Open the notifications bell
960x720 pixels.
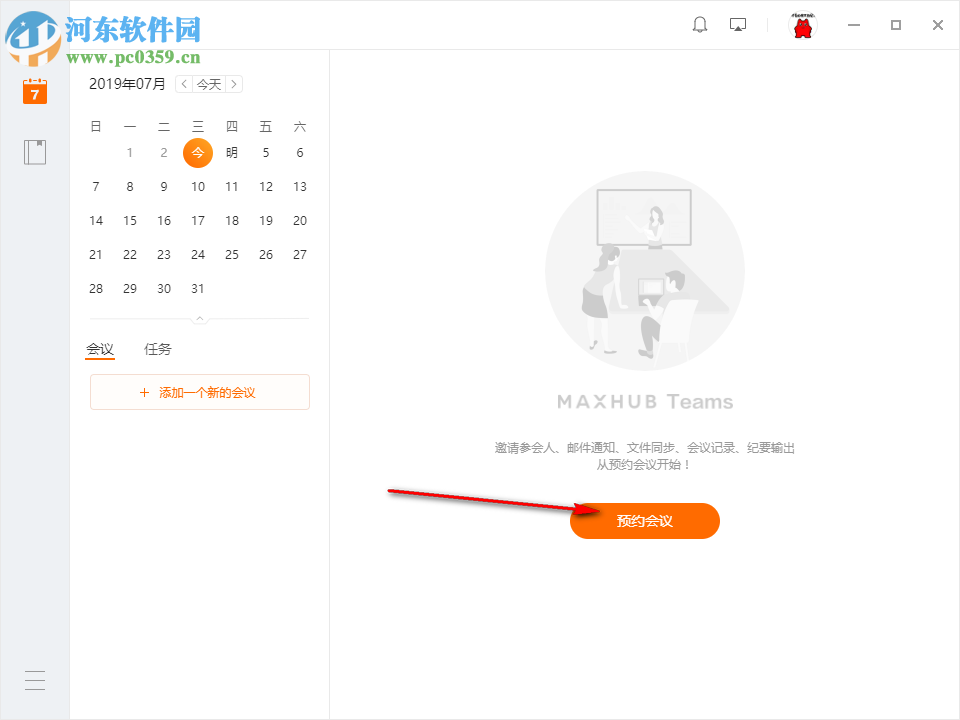[699, 24]
